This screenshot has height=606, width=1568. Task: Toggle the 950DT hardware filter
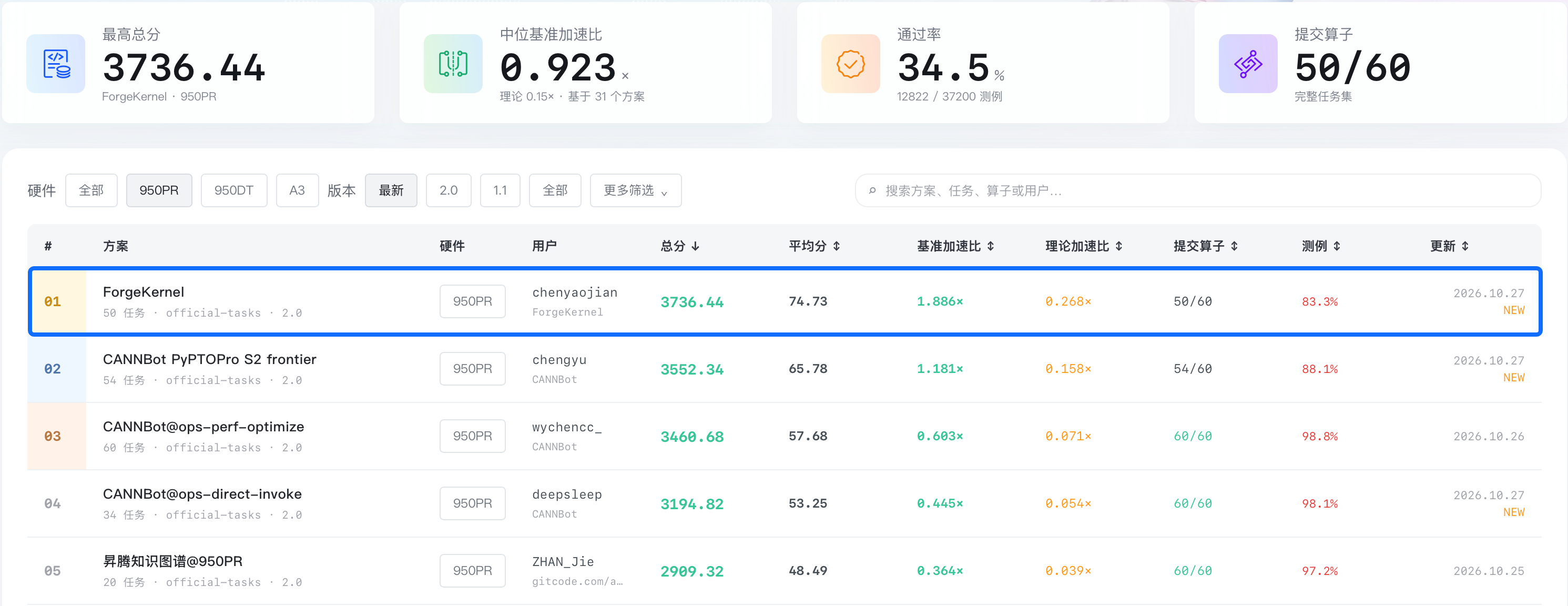[234, 190]
